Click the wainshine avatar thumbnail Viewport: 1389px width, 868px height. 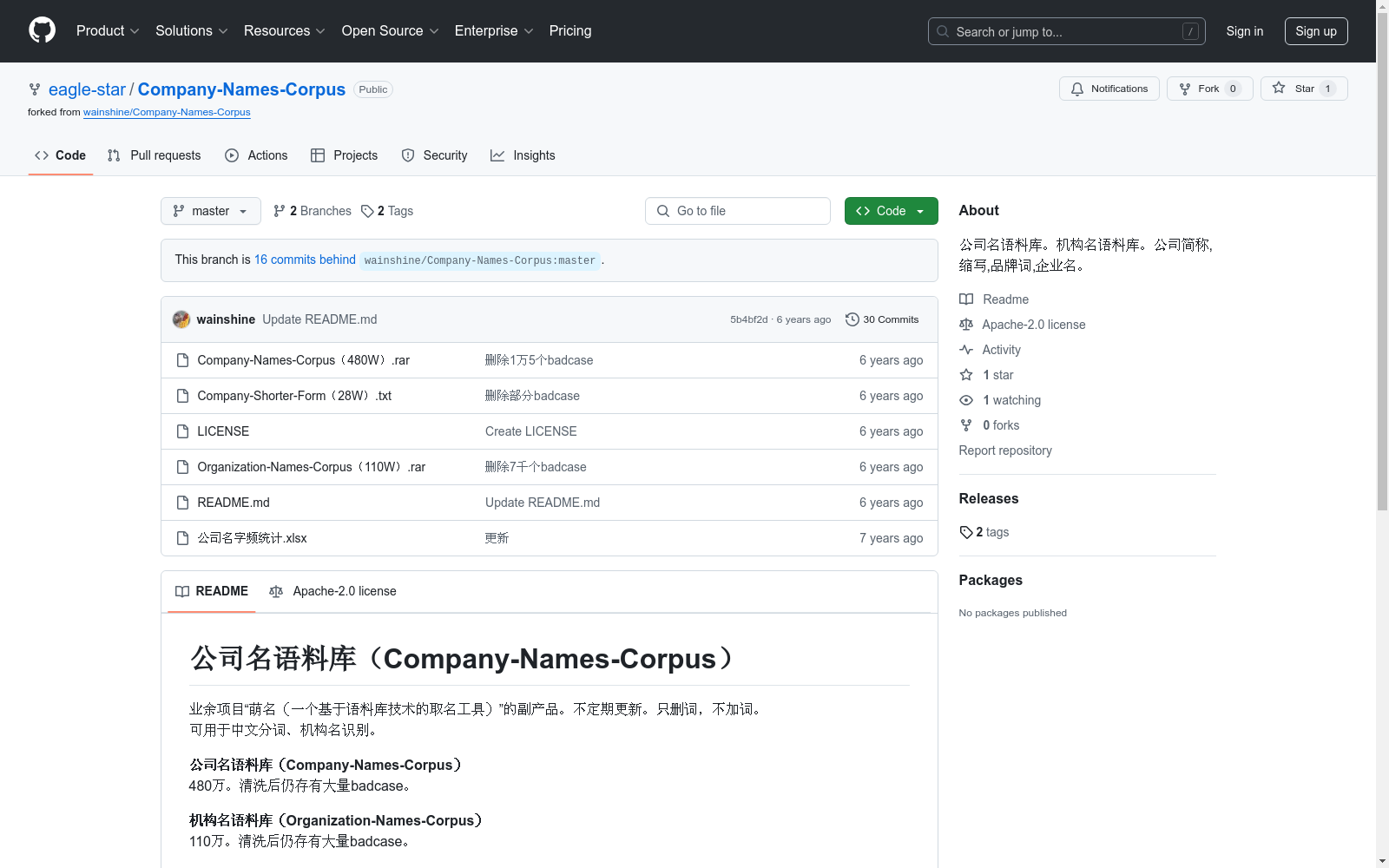coord(181,319)
